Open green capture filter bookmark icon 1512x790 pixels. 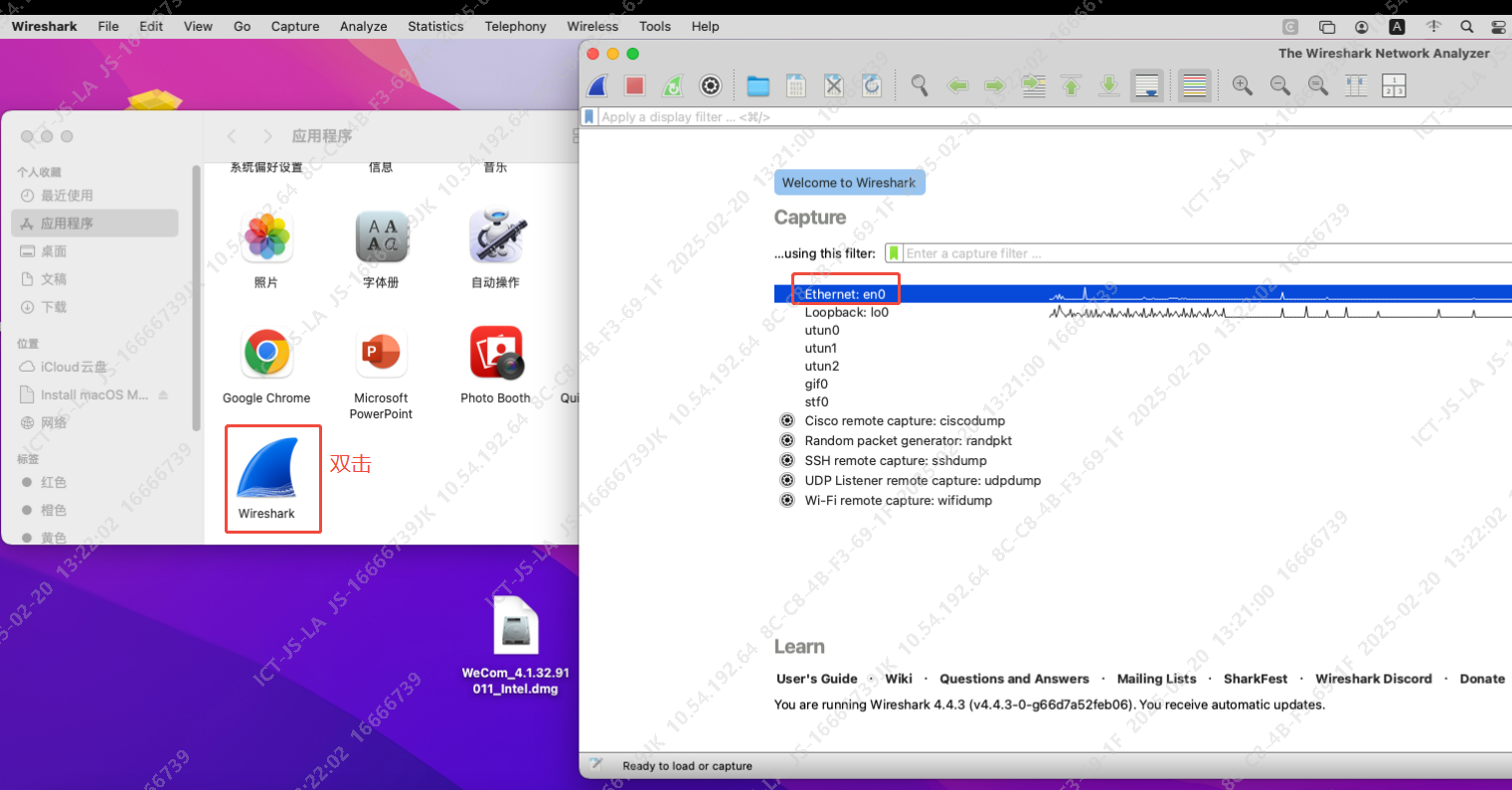pos(894,253)
